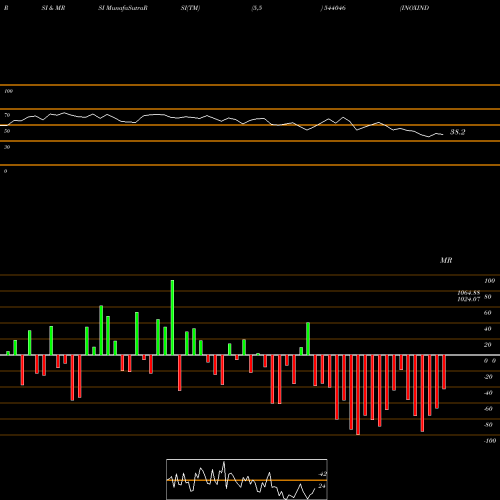Click the 24 label in mini chart
Viewport: 500px width, 500px height.
(x=322, y=486)
